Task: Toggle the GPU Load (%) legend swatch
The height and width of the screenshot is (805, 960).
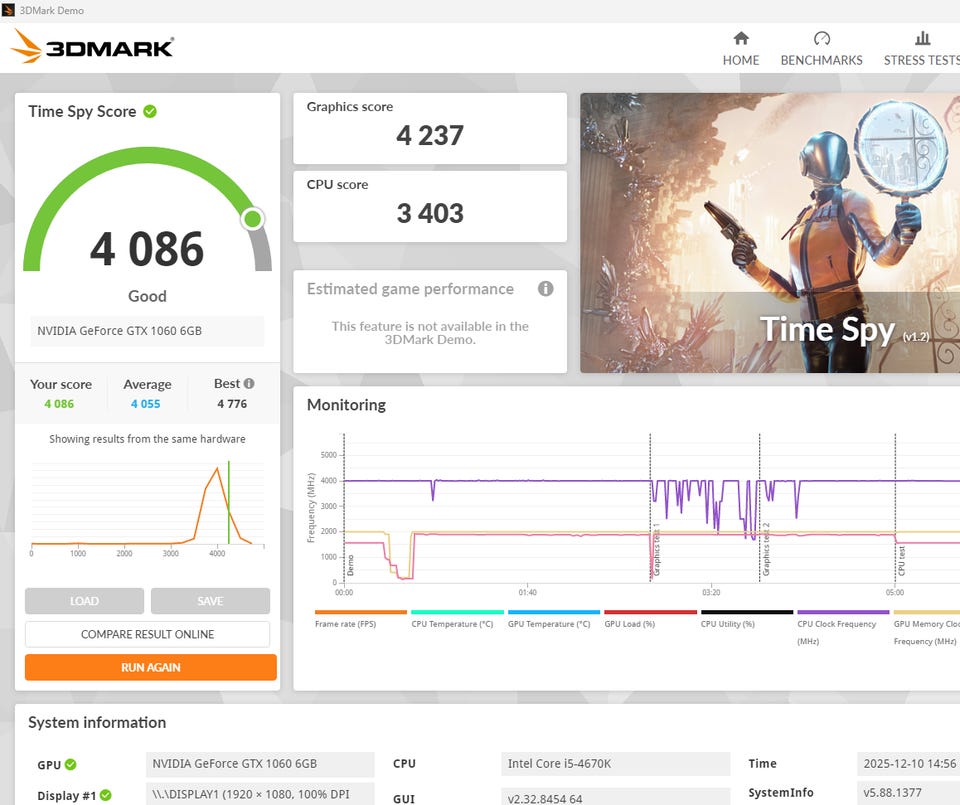Action: click(650, 612)
